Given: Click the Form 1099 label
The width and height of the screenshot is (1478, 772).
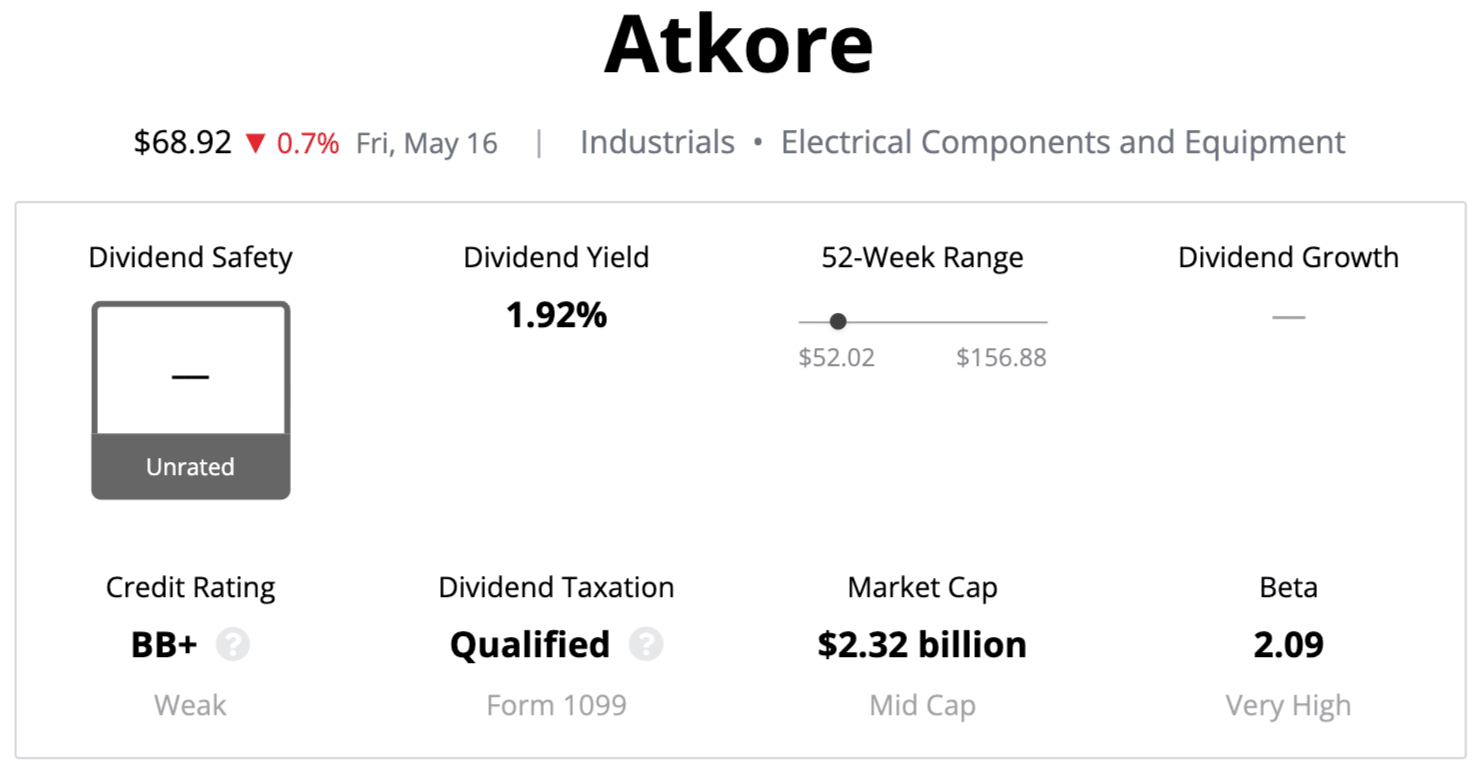Looking at the screenshot, I should [556, 705].
